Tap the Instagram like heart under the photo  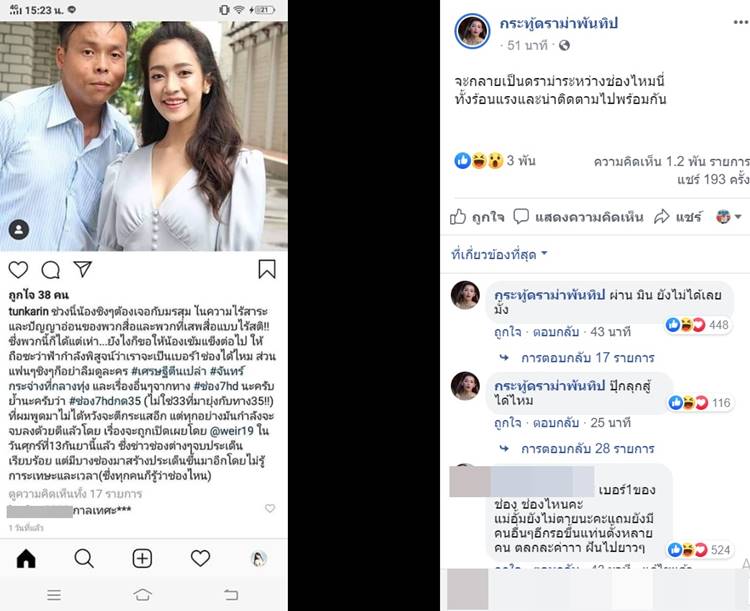(x=19, y=269)
